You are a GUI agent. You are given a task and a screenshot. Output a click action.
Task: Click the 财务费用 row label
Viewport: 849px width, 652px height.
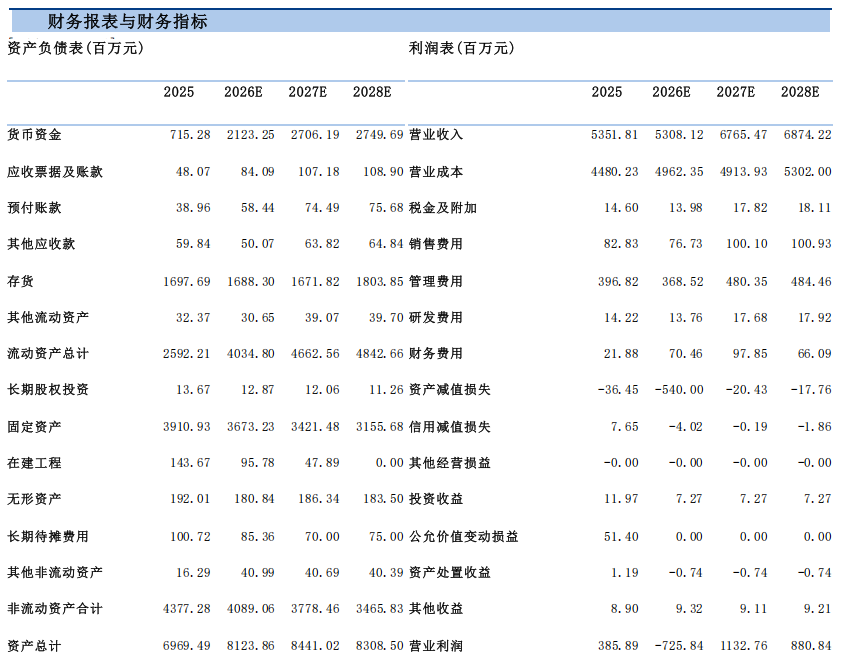436,354
